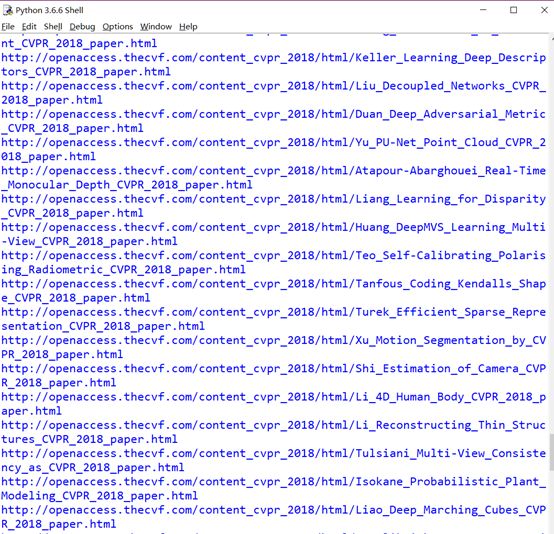Screen dimensions: 554x534
Task: Click the sentation_CVPR_2018_paper.html line
Action: (x=103, y=326)
